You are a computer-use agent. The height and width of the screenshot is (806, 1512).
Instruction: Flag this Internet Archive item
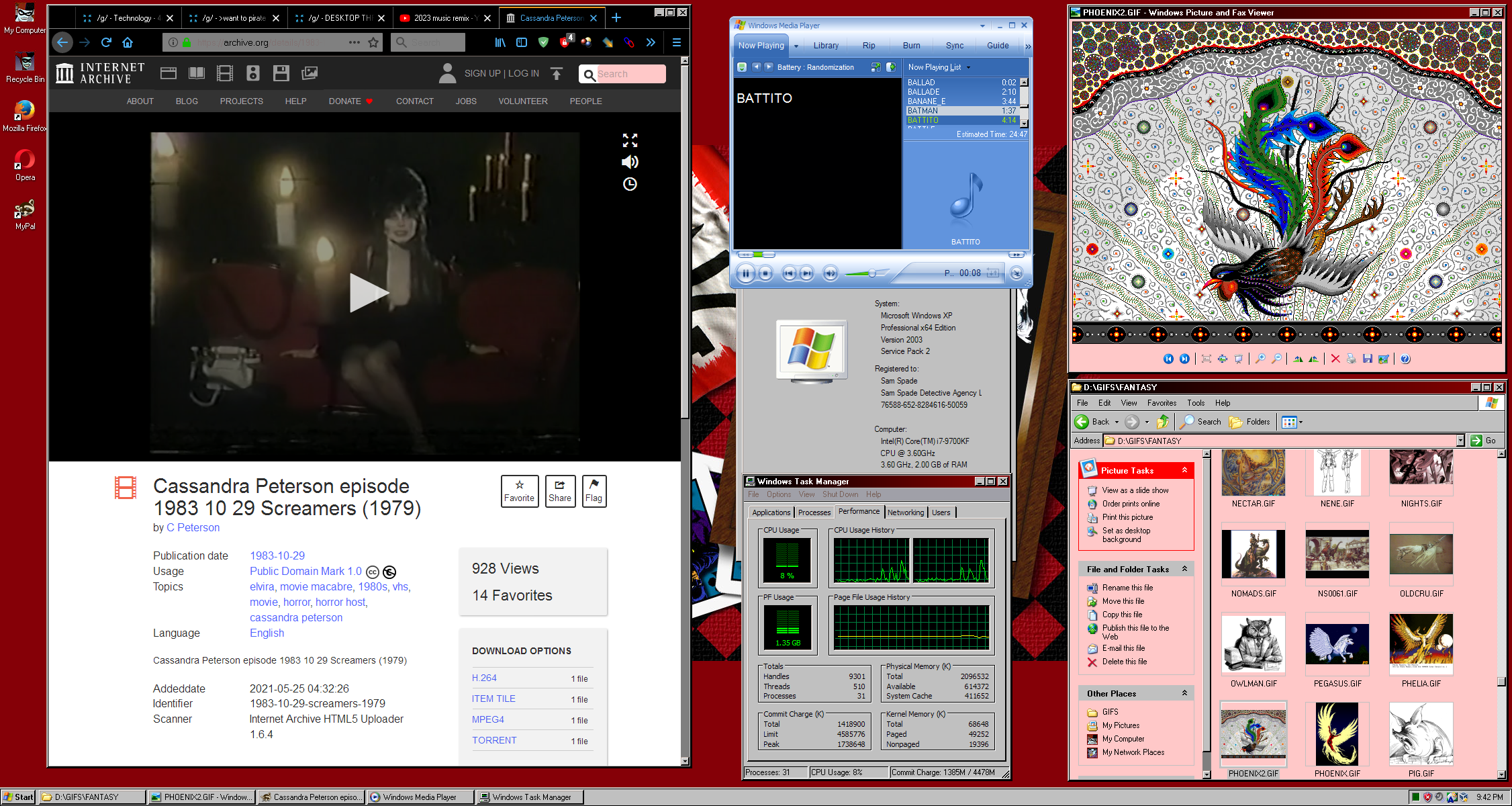click(x=594, y=491)
